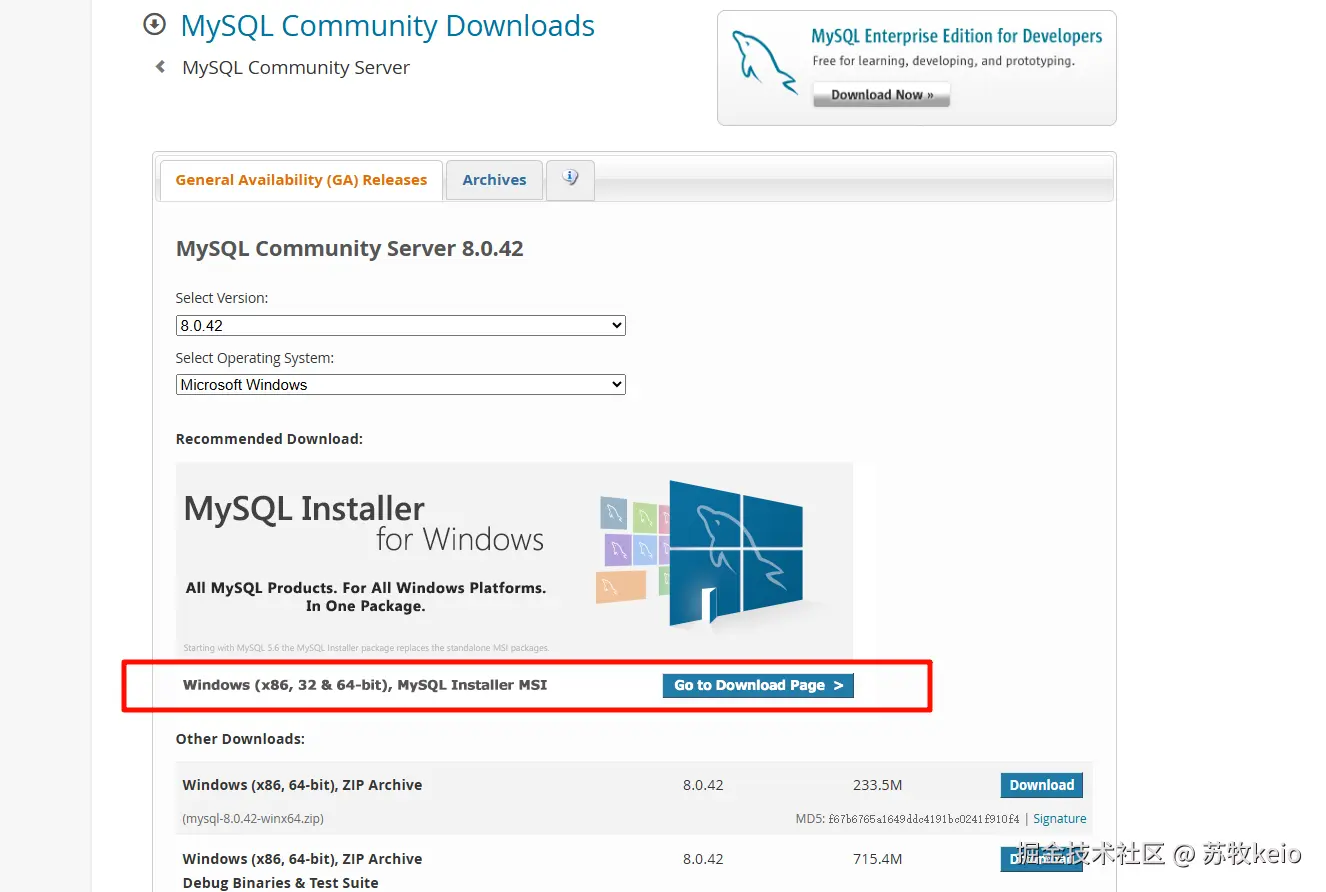The image size is (1326, 892).
Task: Select the text Windows (x86, 64-bit), ZIP Archive 233.5M row title
Action: (x=302, y=785)
